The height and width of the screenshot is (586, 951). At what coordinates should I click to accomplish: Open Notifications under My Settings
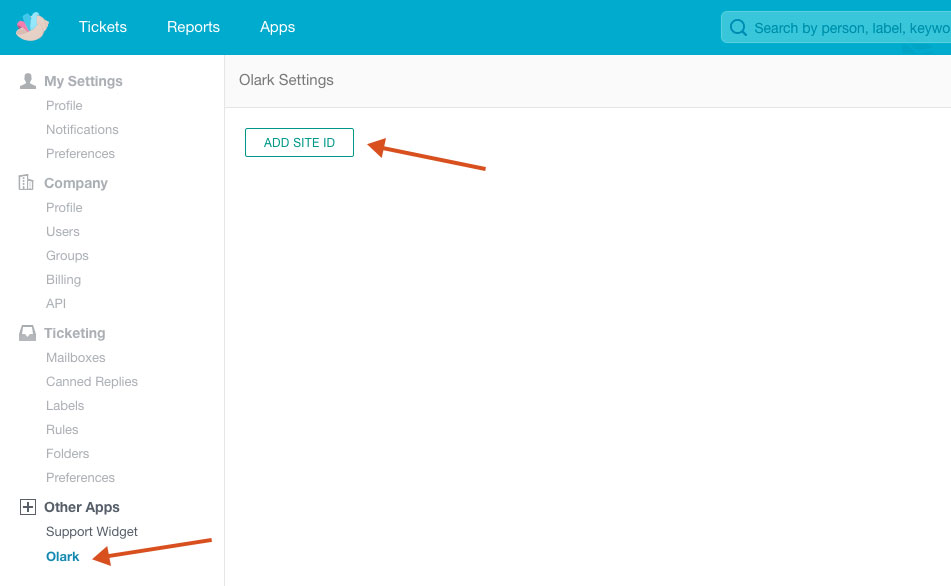tap(82, 129)
